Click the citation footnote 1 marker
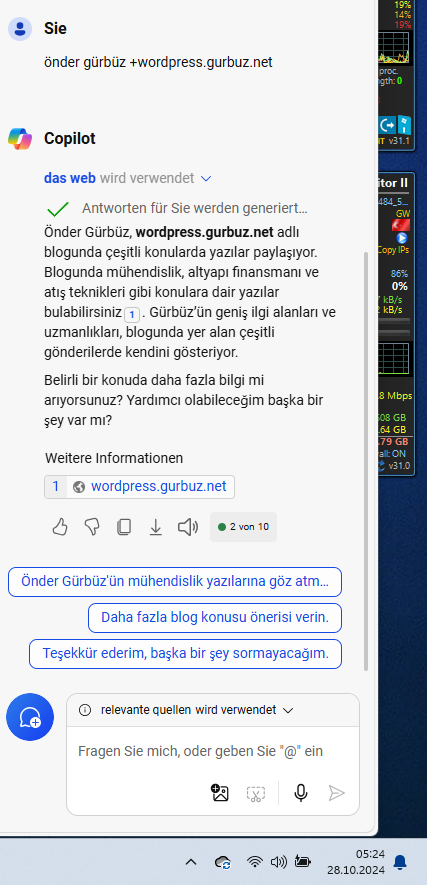 pyautogui.click(x=131, y=313)
